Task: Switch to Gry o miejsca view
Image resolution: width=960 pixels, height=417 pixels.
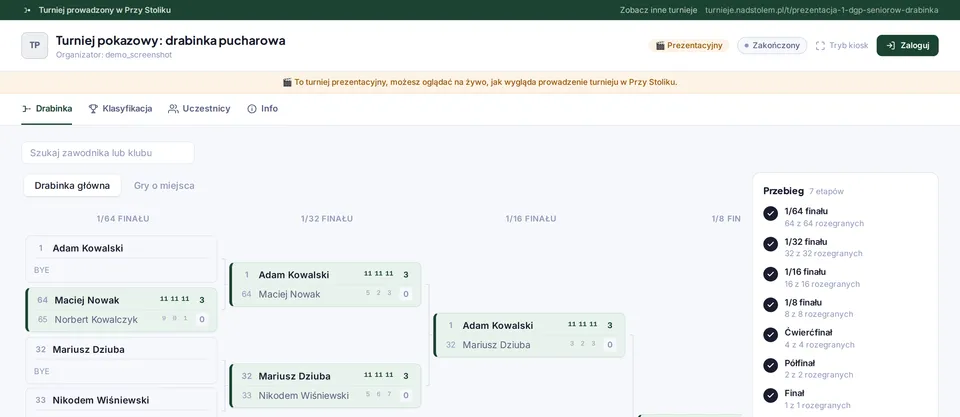Action: tap(164, 186)
